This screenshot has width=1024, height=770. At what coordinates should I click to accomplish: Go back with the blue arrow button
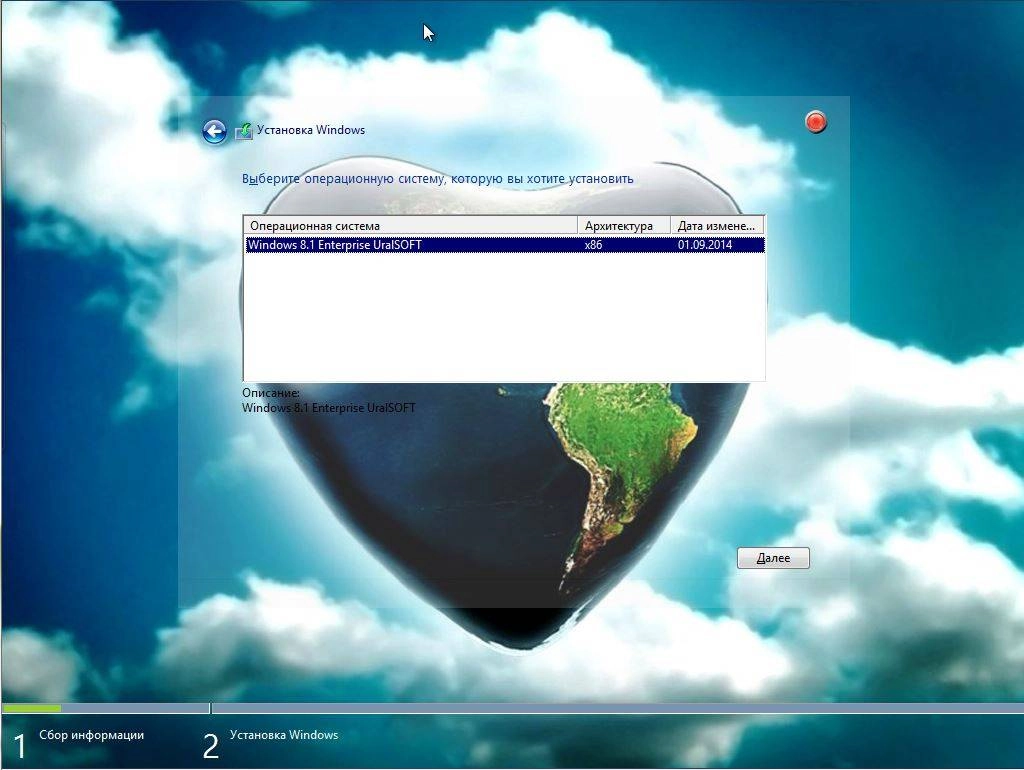point(214,131)
